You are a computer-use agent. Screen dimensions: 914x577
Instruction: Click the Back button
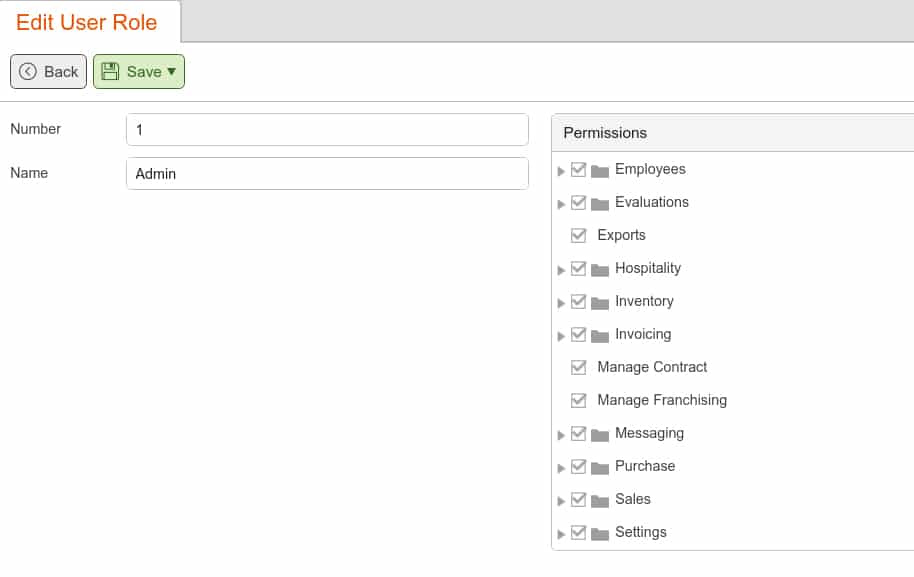tap(48, 72)
